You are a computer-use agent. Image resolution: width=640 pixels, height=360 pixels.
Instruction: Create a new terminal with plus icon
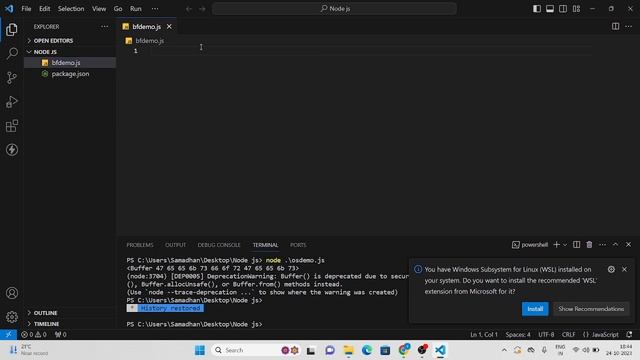(x=556, y=245)
